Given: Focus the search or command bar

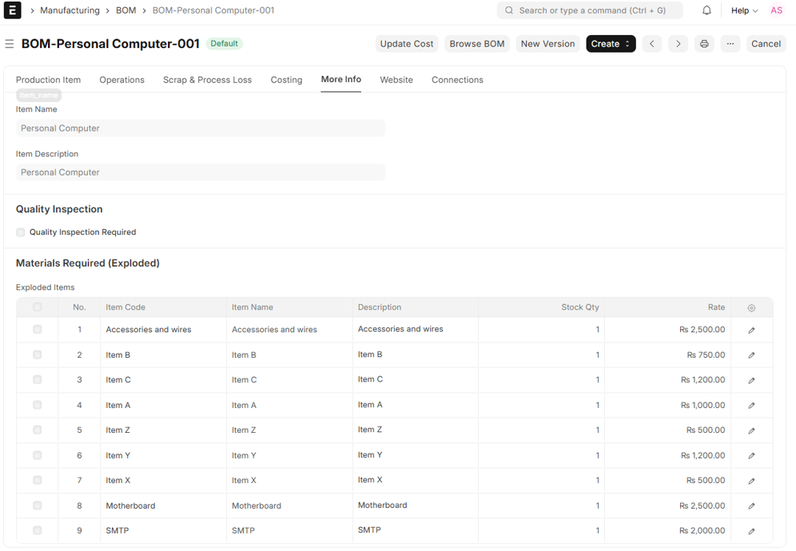Looking at the screenshot, I should coord(590,11).
